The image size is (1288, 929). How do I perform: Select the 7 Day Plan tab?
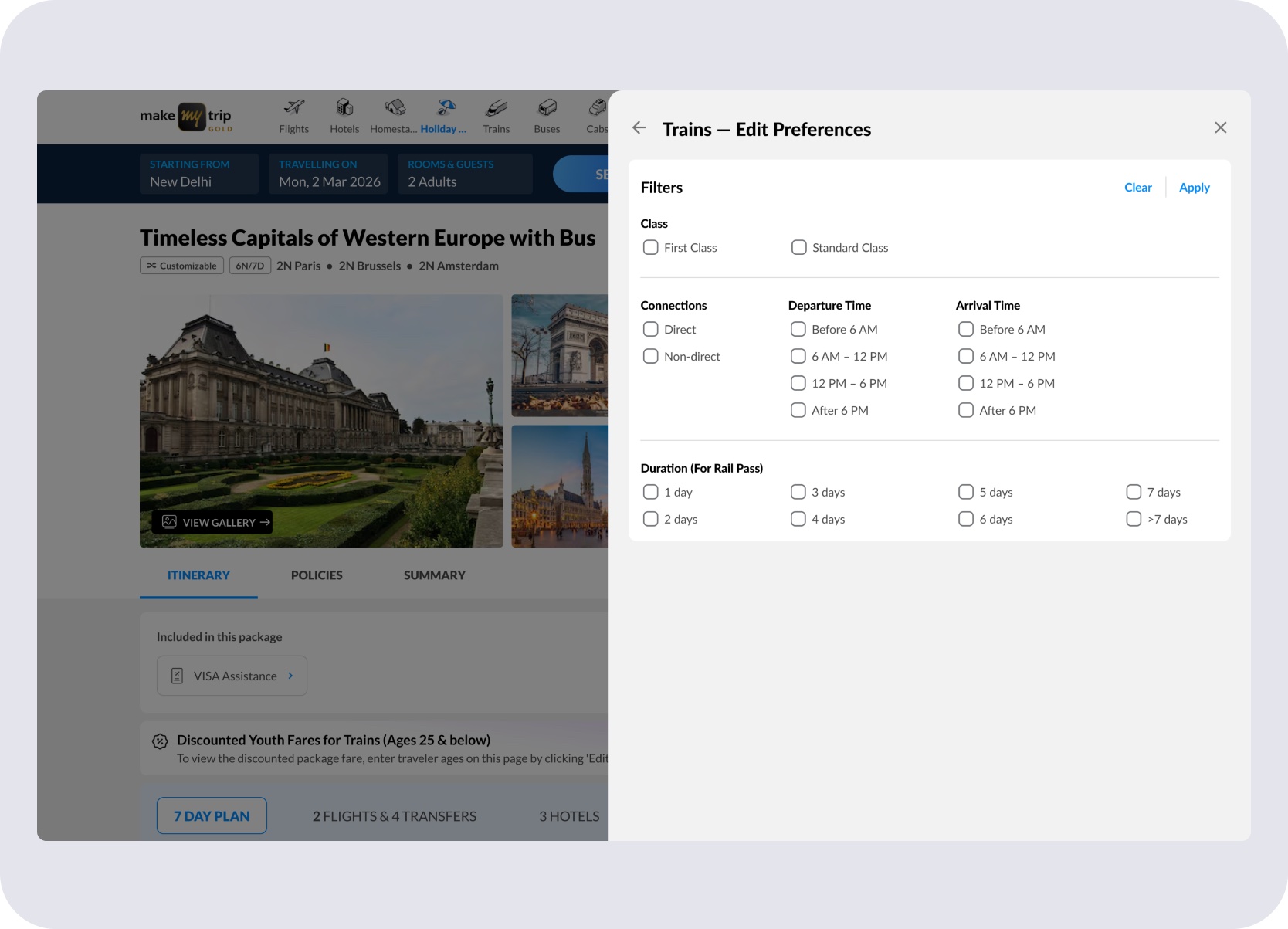(x=212, y=815)
